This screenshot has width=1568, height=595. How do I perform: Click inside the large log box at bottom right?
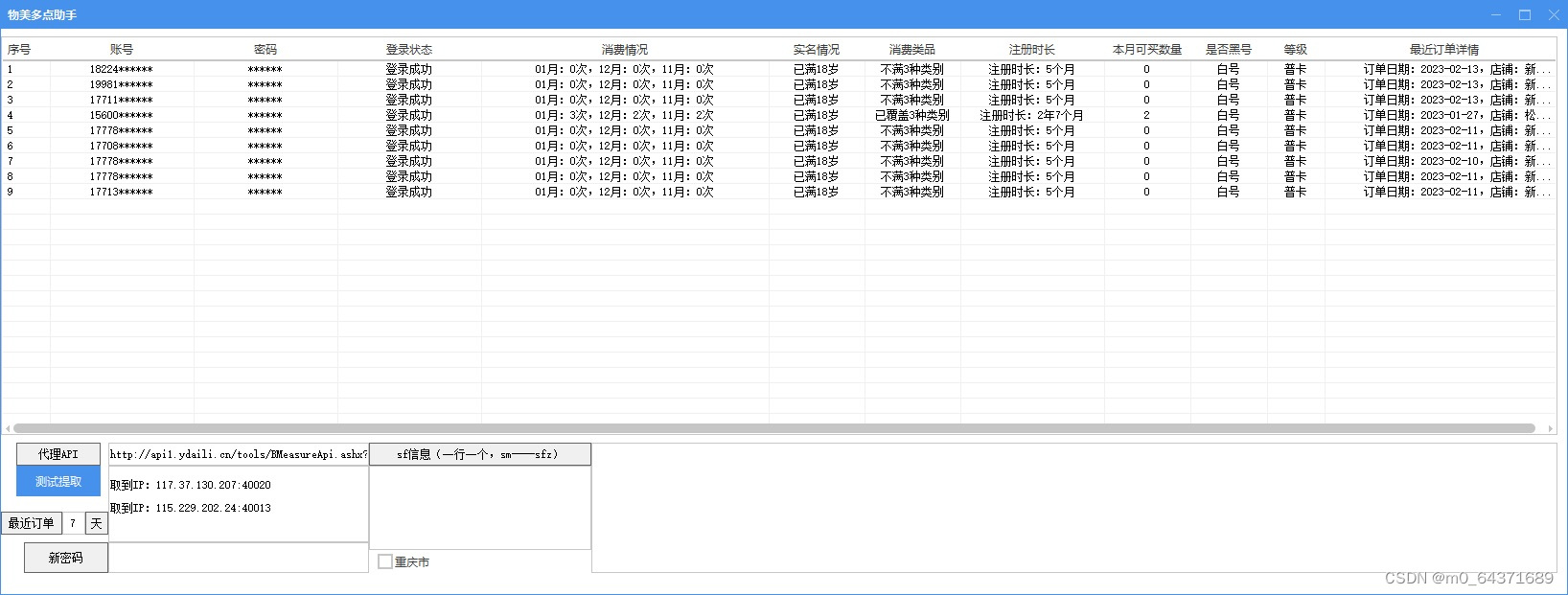coord(1073,508)
